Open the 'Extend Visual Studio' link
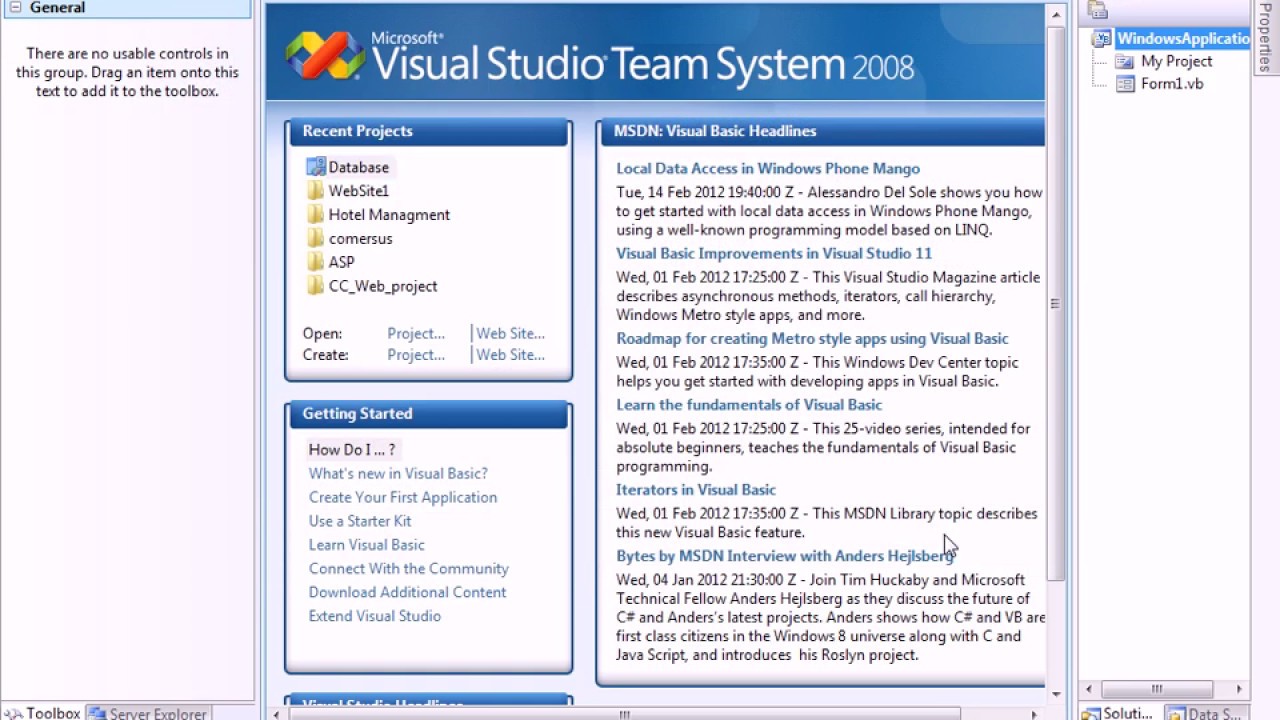This screenshot has width=1280, height=720. pos(374,616)
